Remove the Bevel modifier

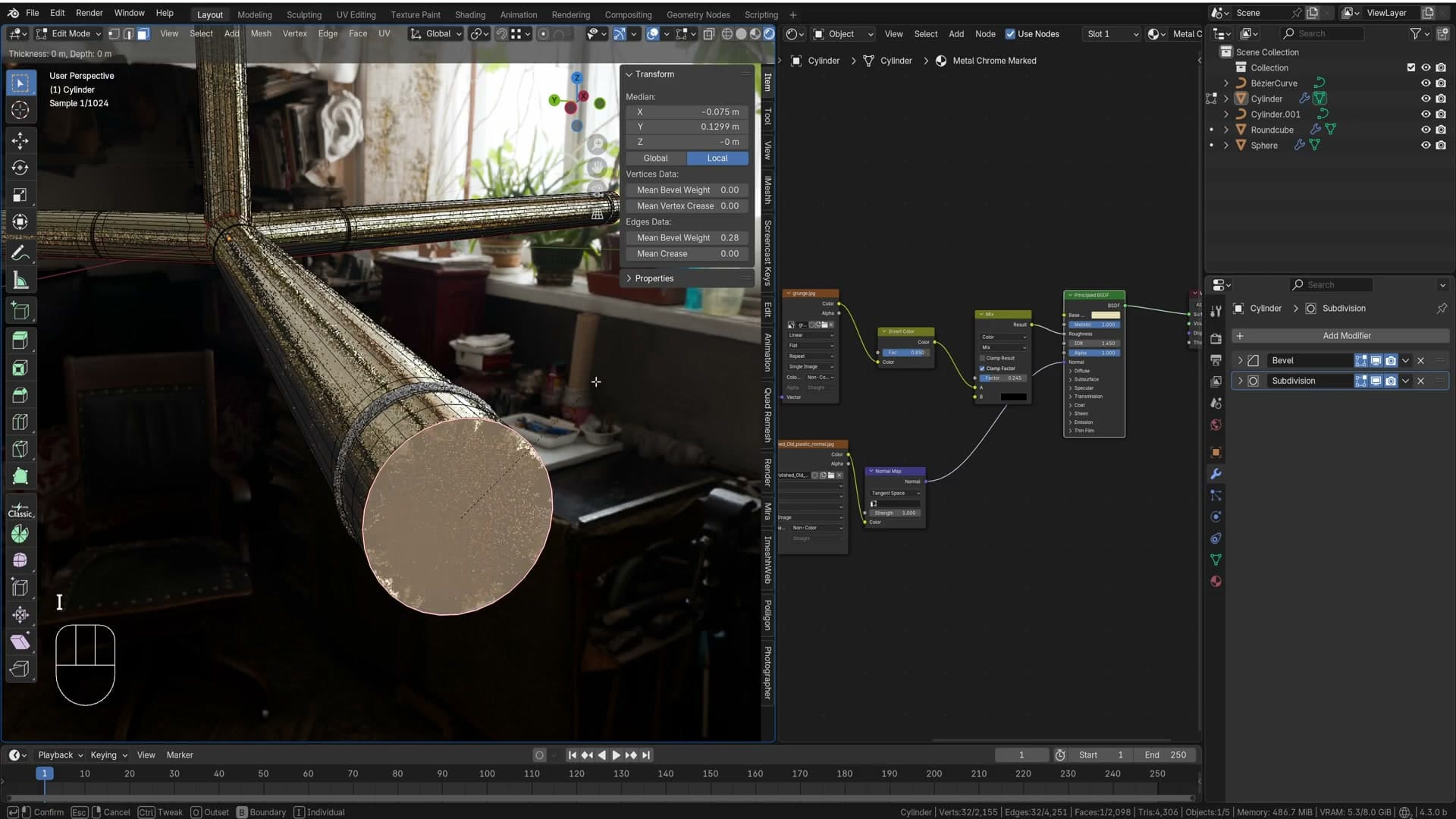point(1421,361)
